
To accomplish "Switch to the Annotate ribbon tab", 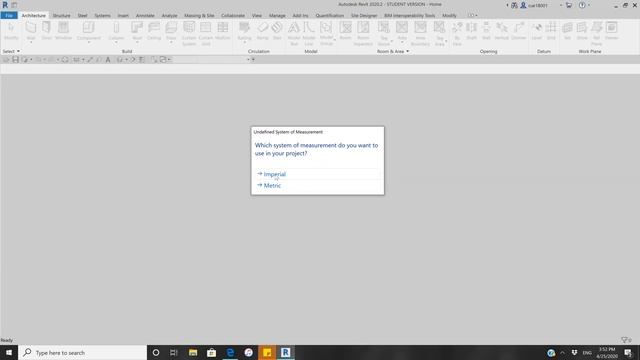I will 145,16.
